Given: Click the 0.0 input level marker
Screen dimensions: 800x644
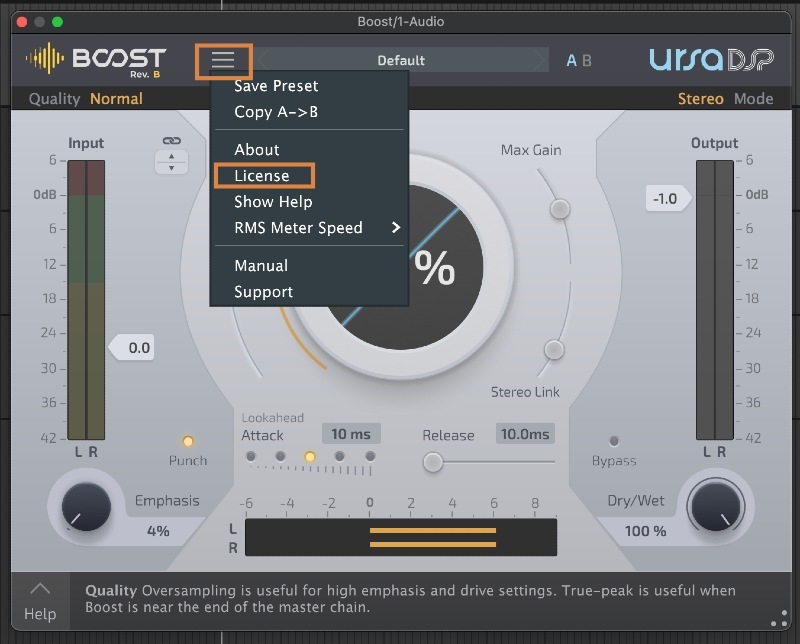Looking at the screenshot, I should tap(132, 348).
